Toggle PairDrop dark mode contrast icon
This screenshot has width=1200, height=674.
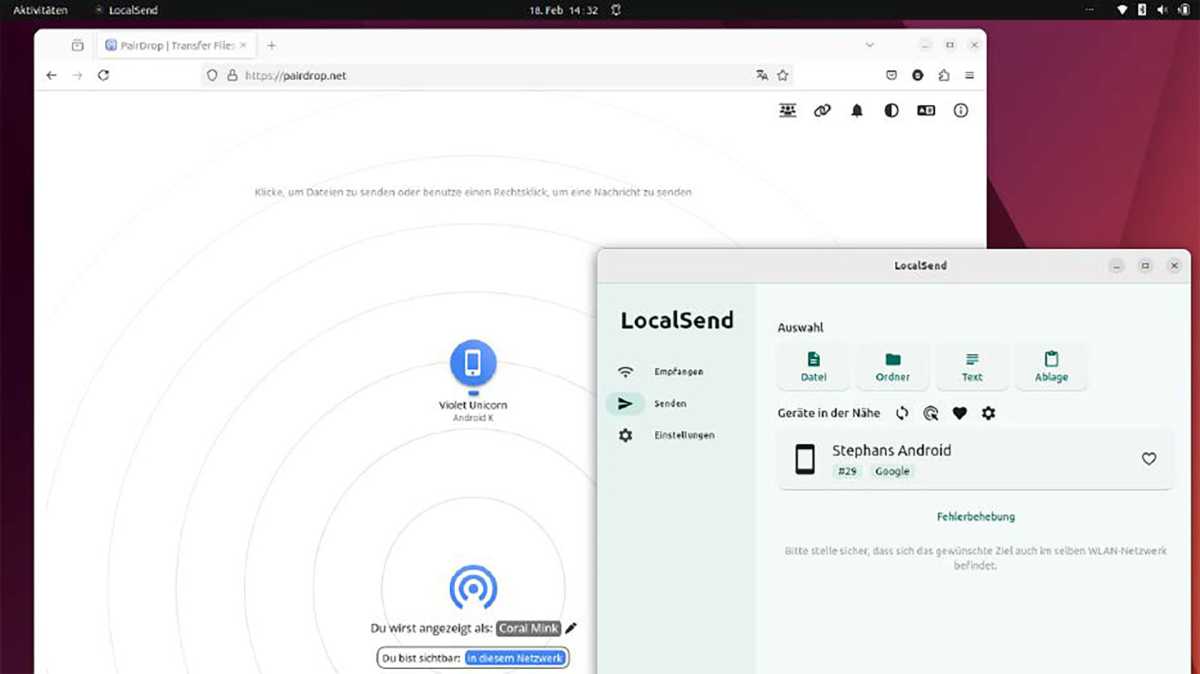point(890,110)
